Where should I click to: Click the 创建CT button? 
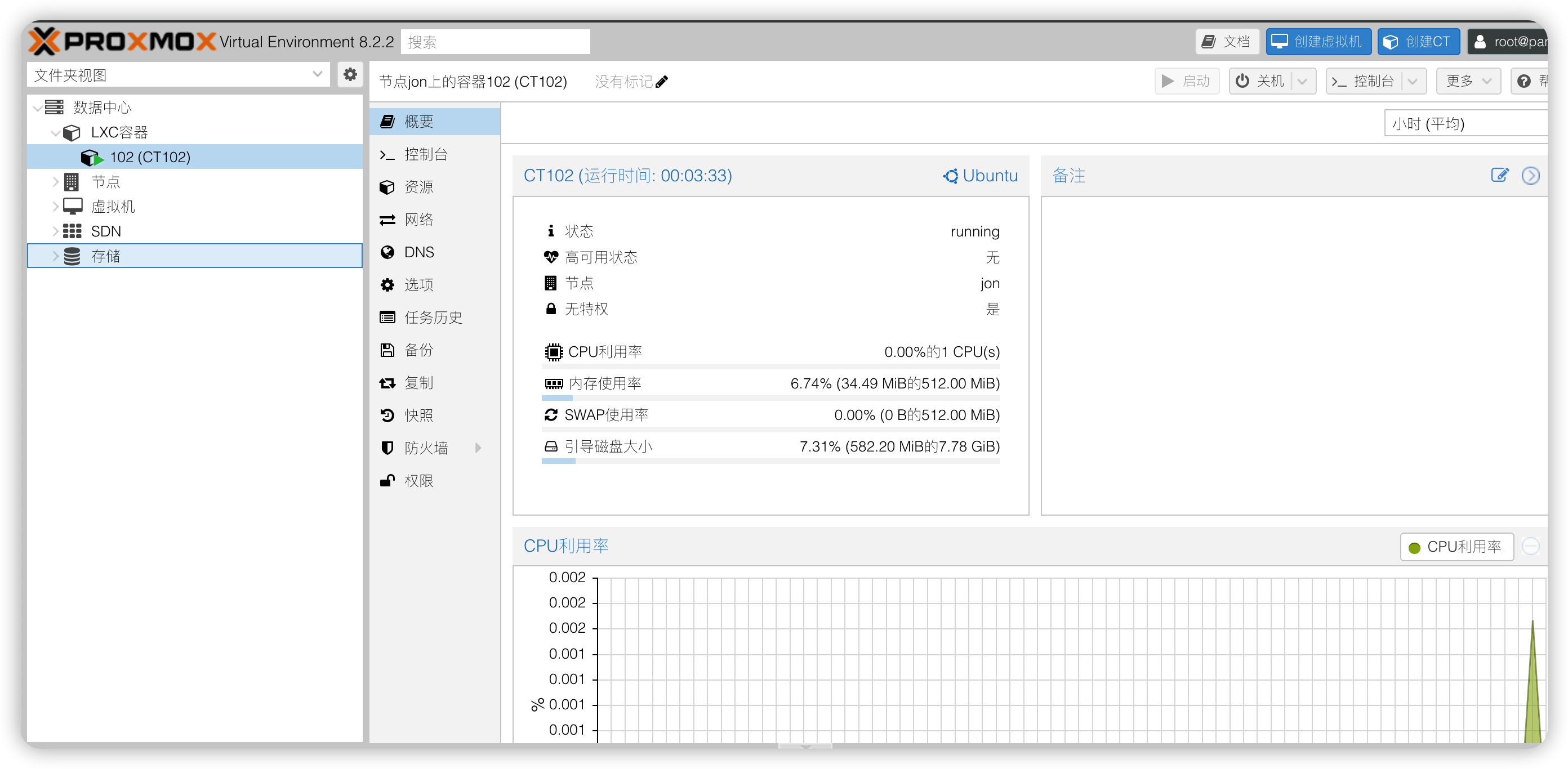1418,41
